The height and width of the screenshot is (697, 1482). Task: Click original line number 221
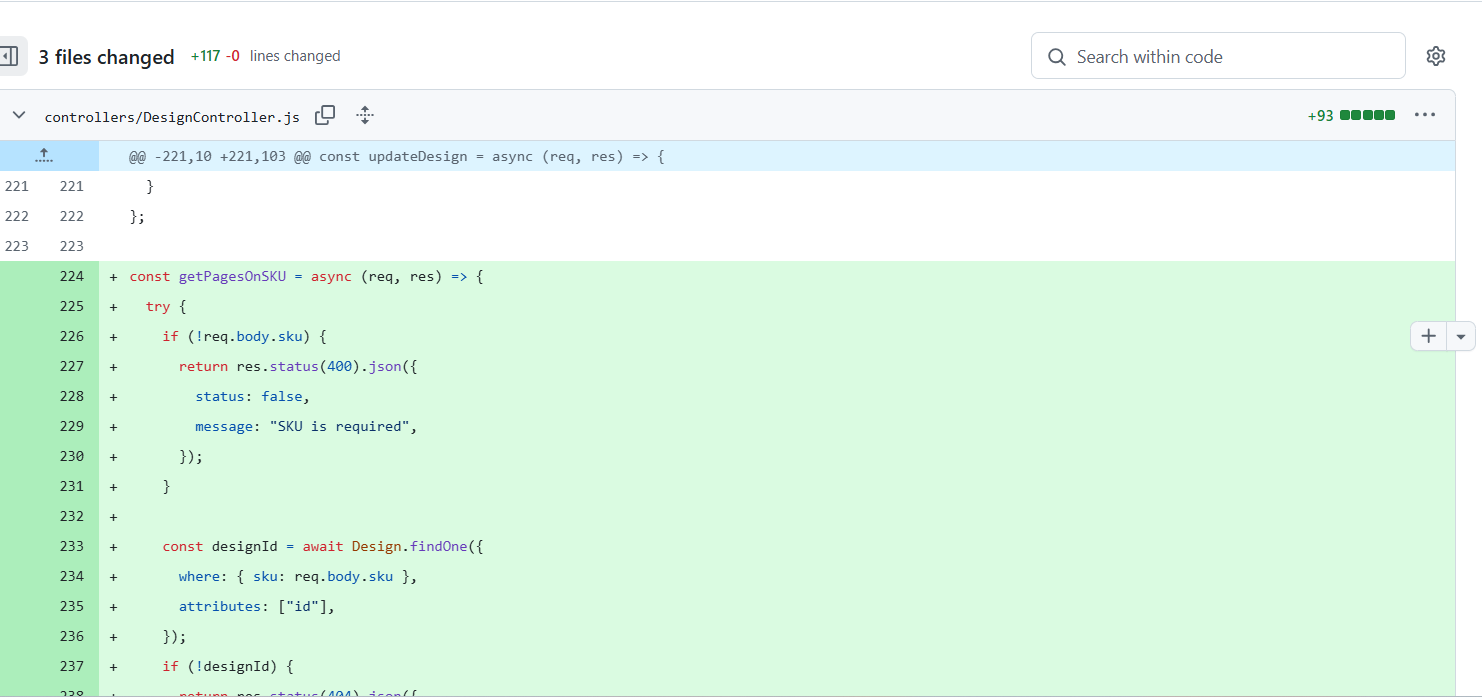point(17,186)
